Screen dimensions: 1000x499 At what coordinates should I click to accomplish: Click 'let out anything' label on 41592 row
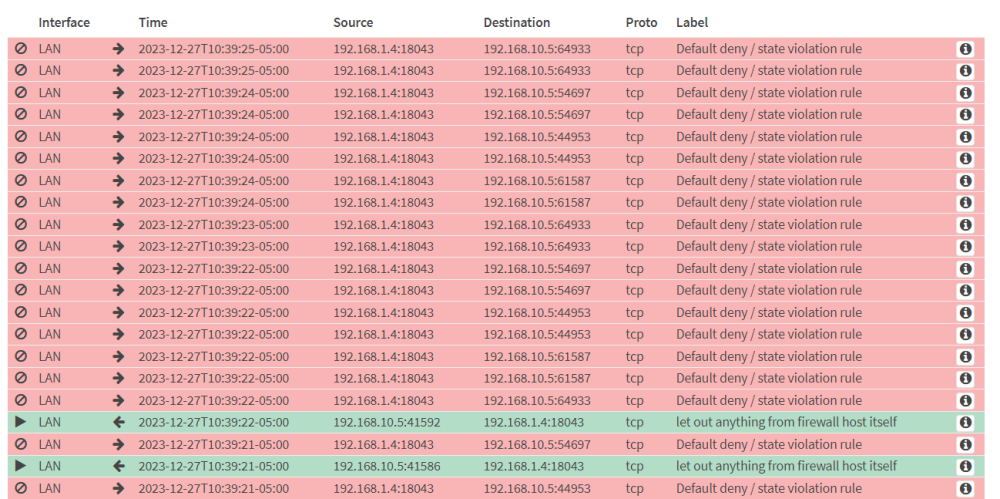pos(786,422)
